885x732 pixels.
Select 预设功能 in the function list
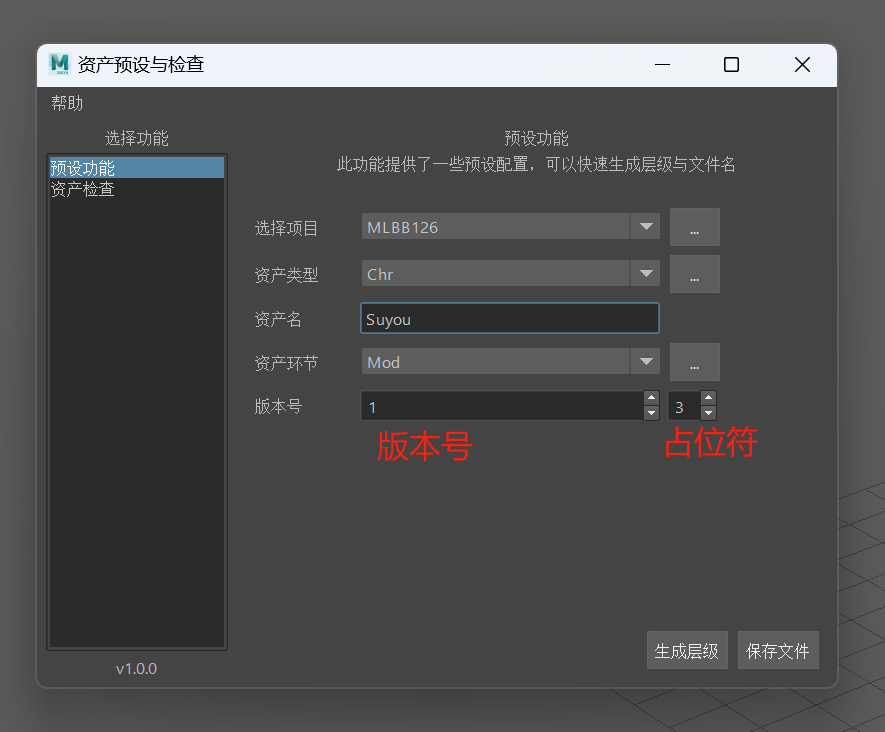pos(137,168)
